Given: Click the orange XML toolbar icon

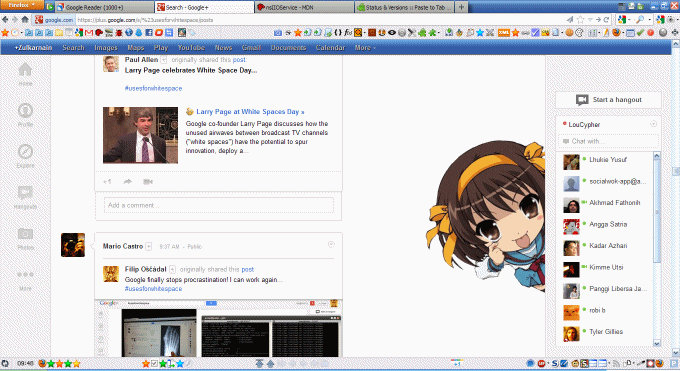Looking at the screenshot, I should coord(503,33).
